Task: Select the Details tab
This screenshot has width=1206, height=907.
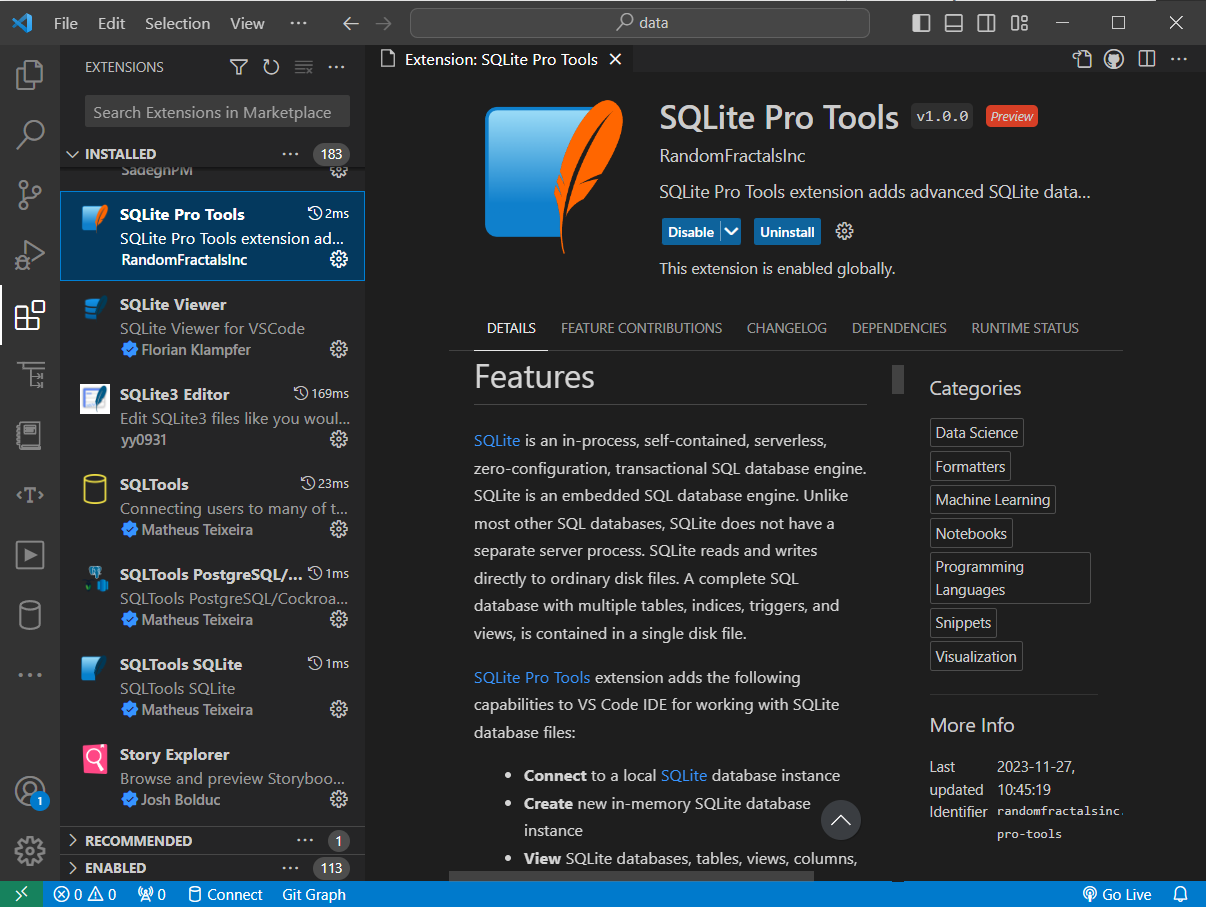Action: coord(511,328)
